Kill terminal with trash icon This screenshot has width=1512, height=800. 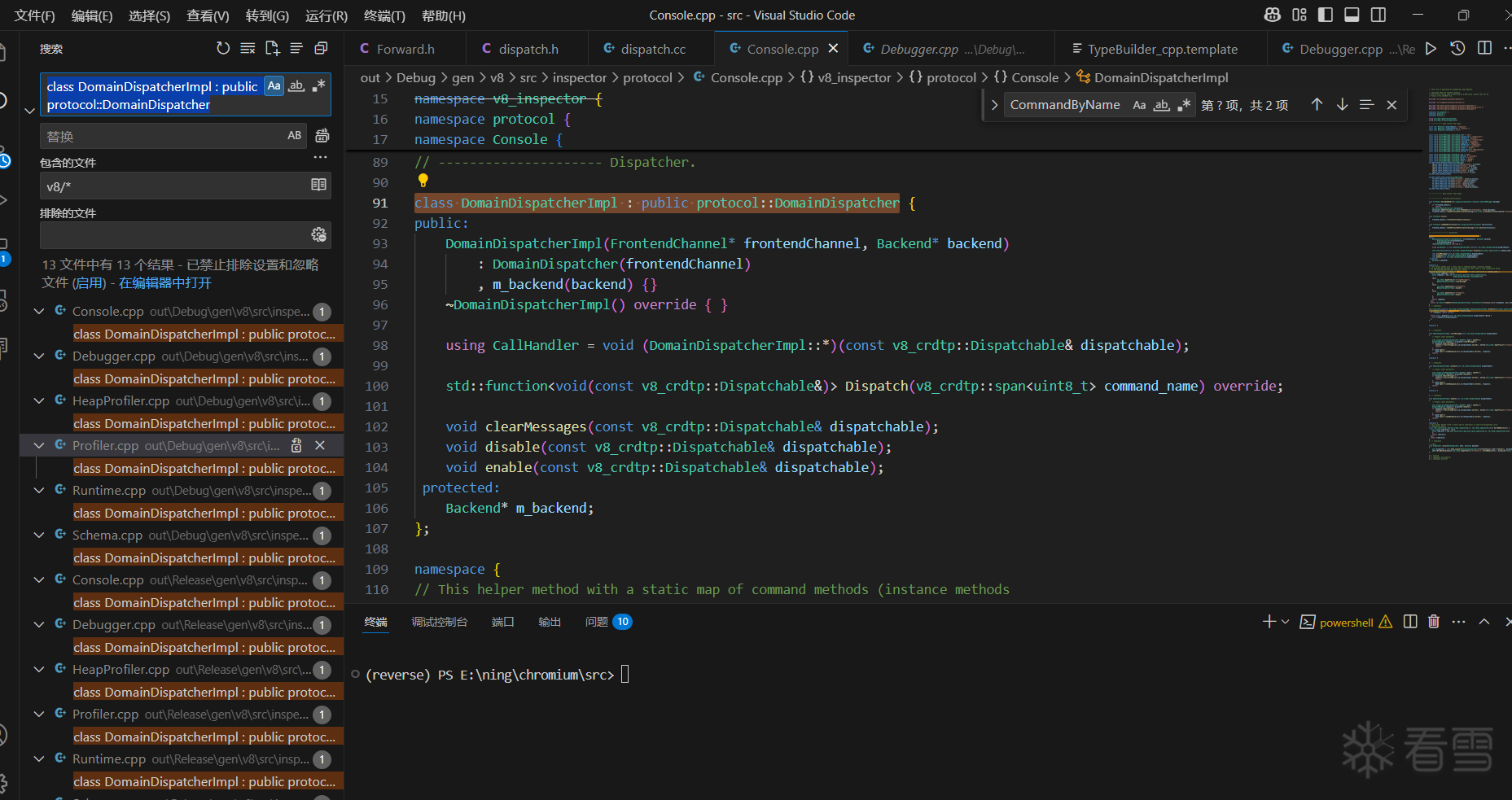[1434, 622]
